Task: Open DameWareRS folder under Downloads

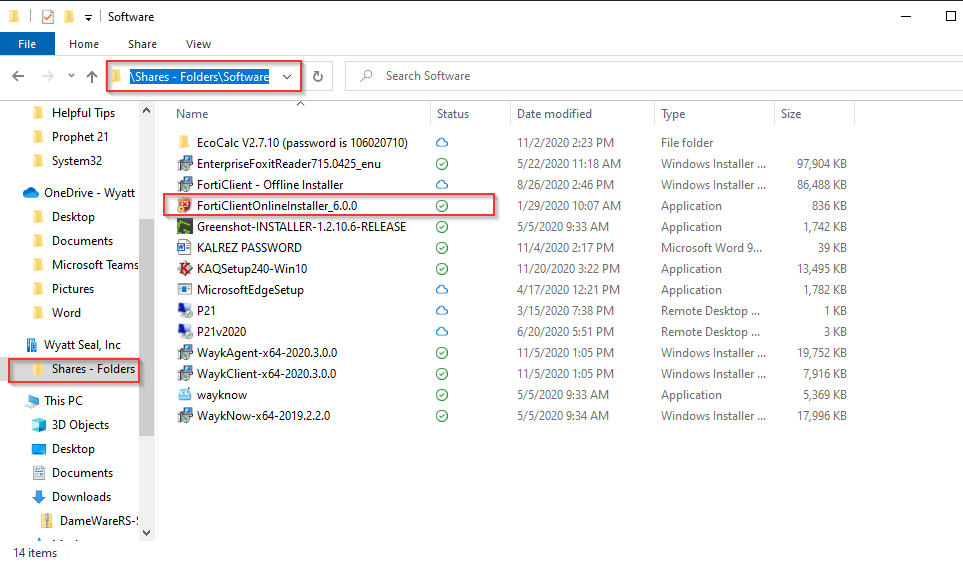Action: point(98,521)
